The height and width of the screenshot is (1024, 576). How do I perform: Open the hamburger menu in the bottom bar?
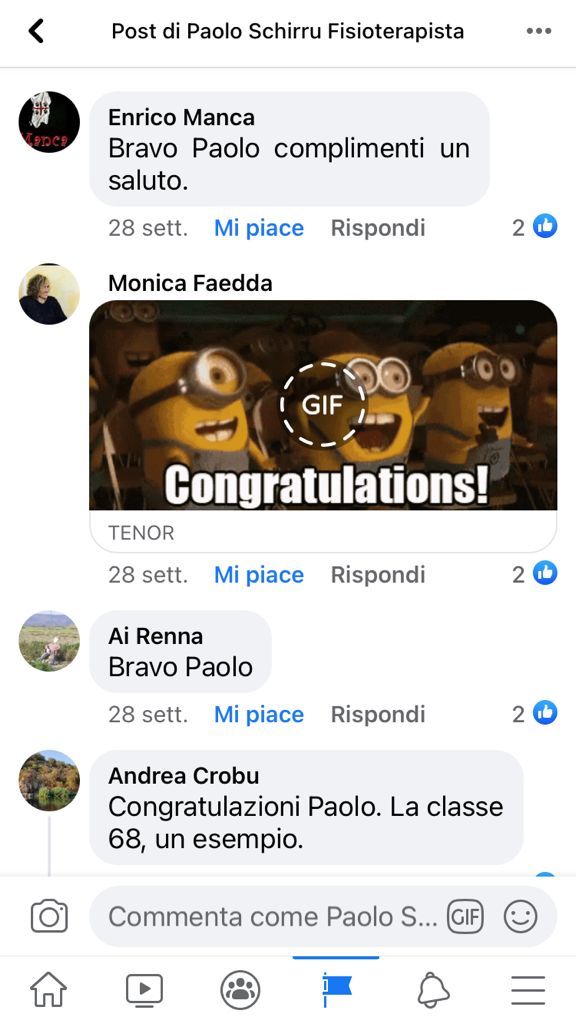click(528, 990)
